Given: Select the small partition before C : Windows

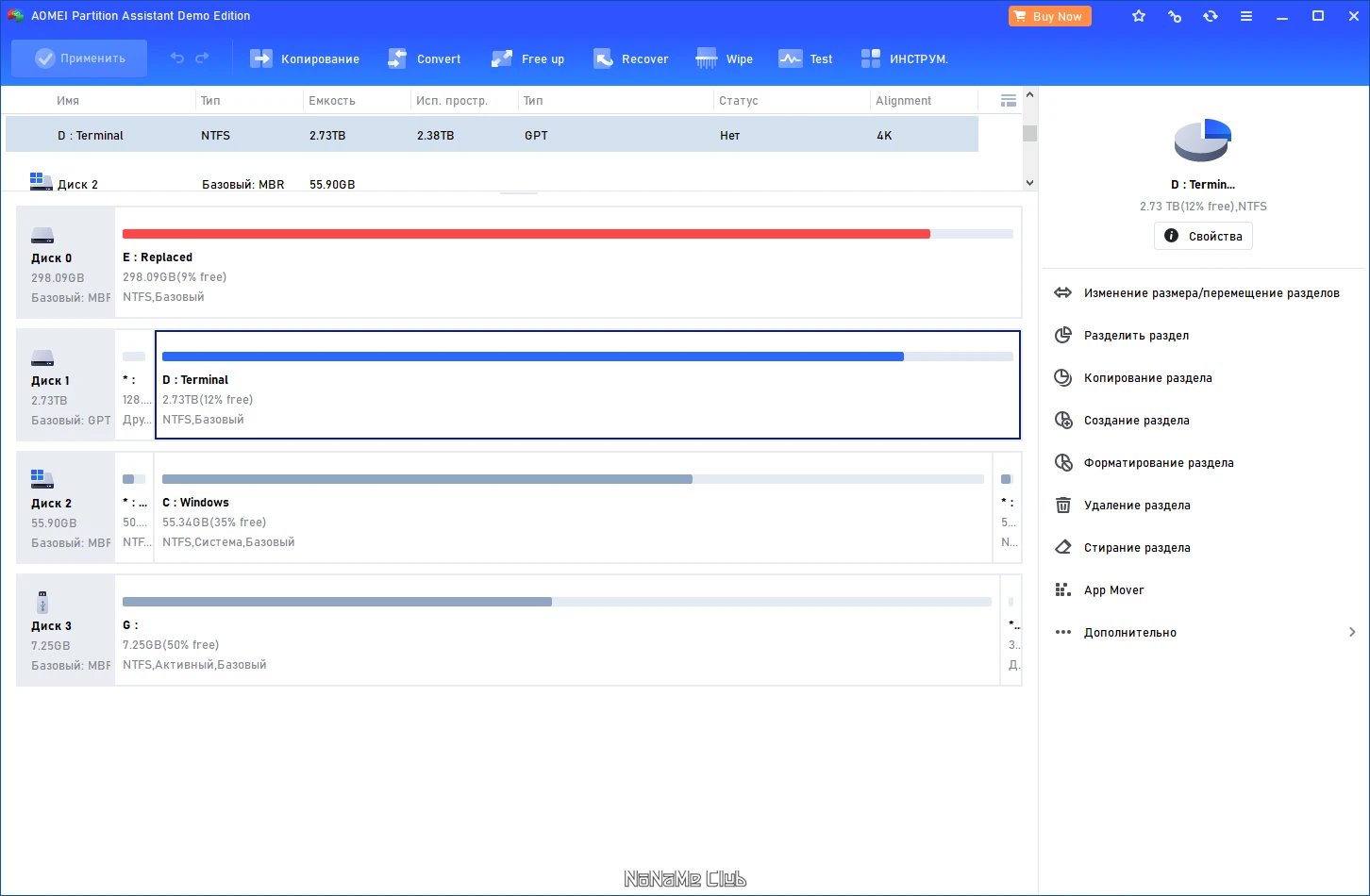Looking at the screenshot, I should click(134, 507).
